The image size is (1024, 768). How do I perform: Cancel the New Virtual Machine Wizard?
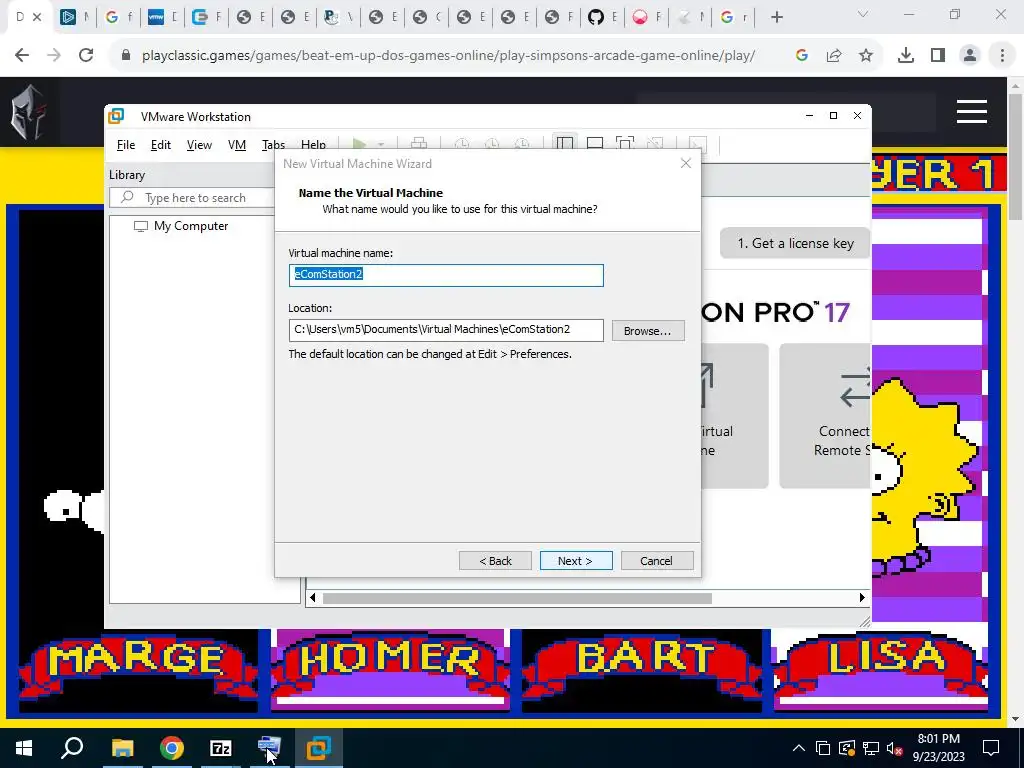pos(657,561)
